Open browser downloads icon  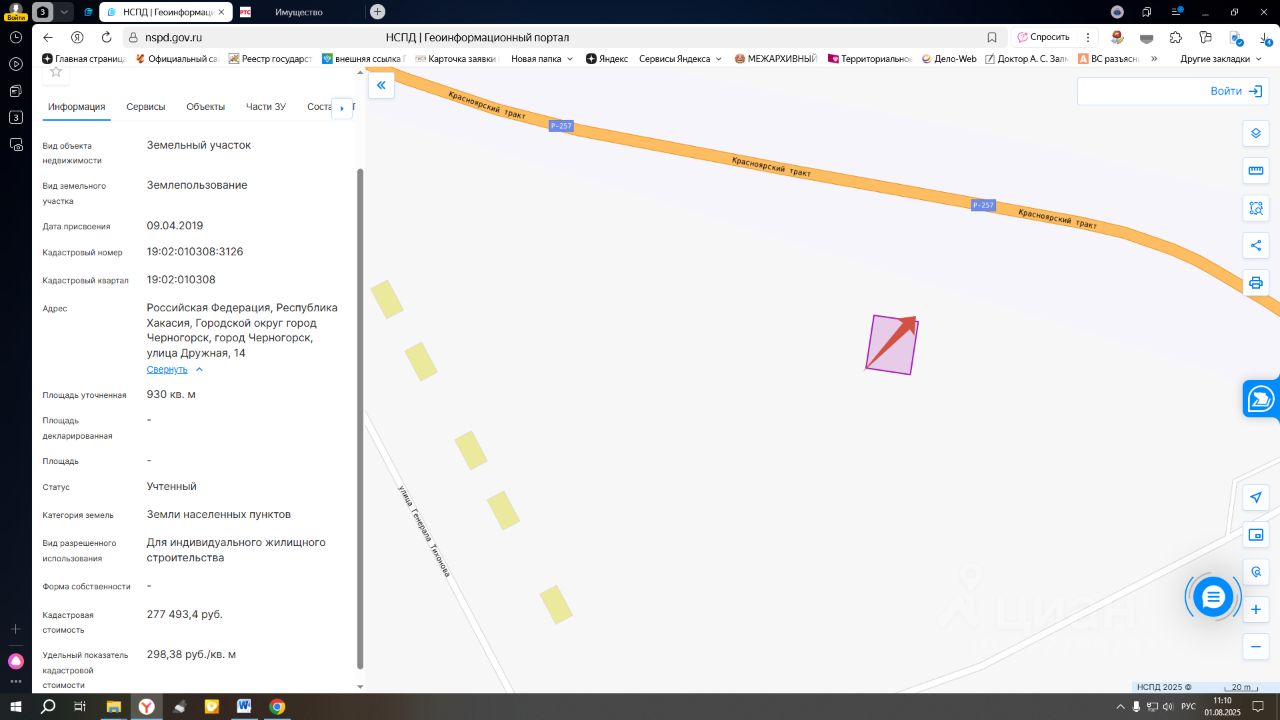(1265, 37)
